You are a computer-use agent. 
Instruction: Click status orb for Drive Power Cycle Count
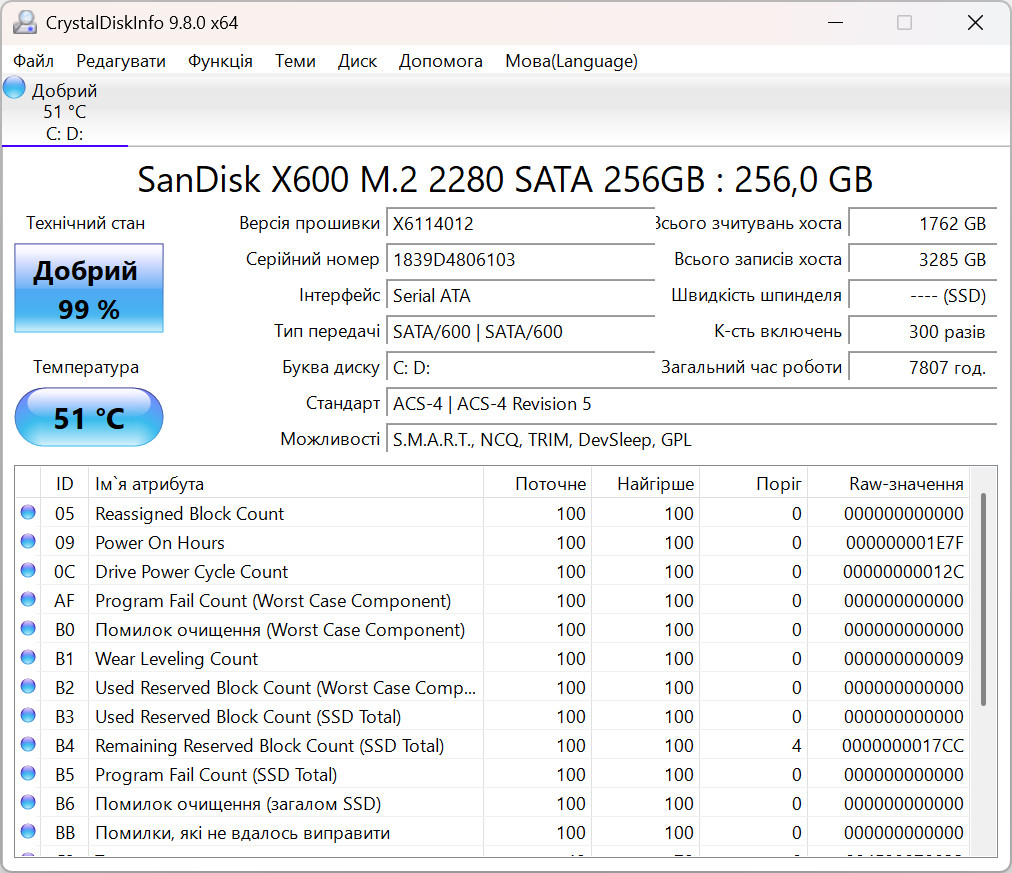(x=28, y=570)
